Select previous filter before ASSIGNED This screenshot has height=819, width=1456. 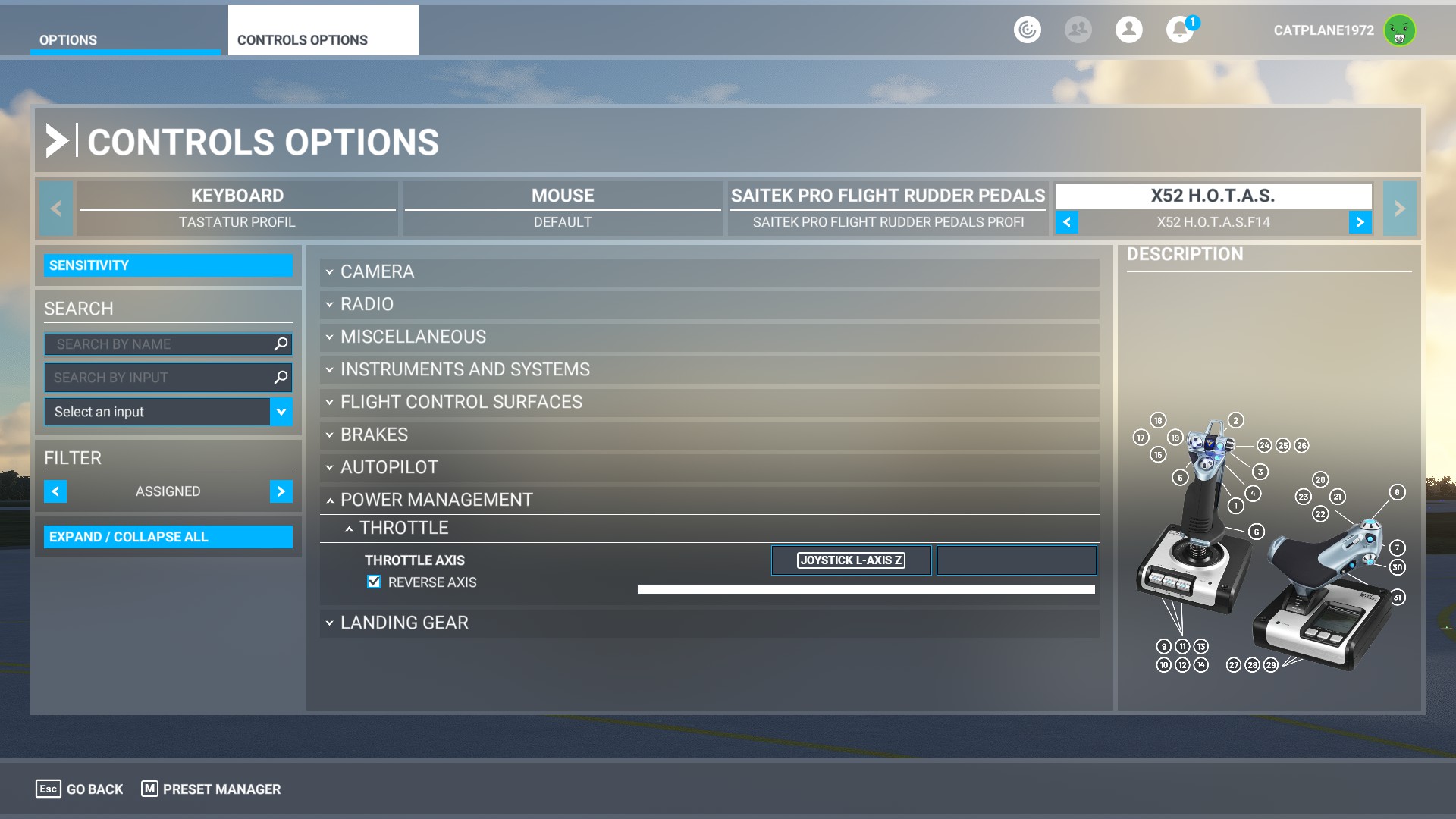(55, 491)
